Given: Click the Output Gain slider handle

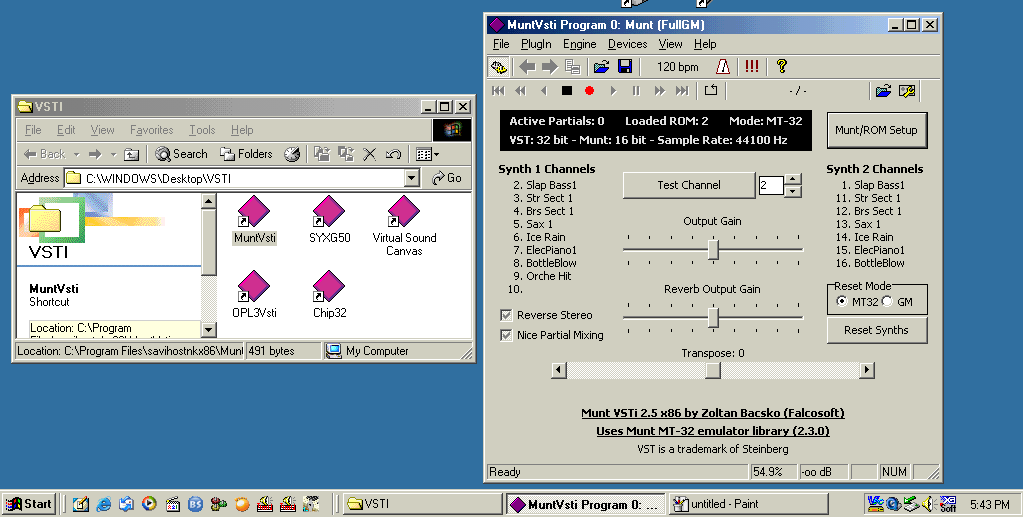Looking at the screenshot, I should coord(713,249).
